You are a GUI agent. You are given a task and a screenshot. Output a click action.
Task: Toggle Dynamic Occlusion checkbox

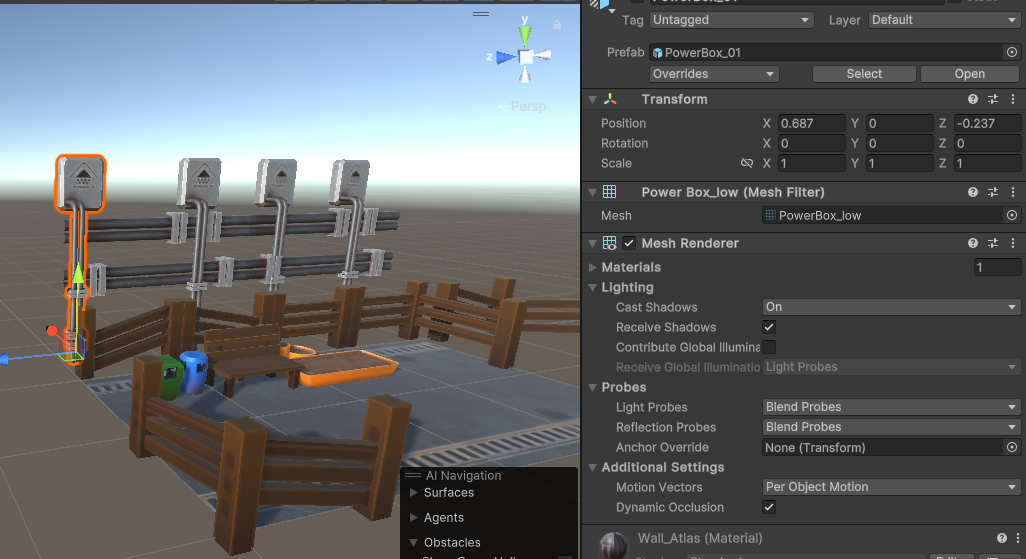point(769,507)
